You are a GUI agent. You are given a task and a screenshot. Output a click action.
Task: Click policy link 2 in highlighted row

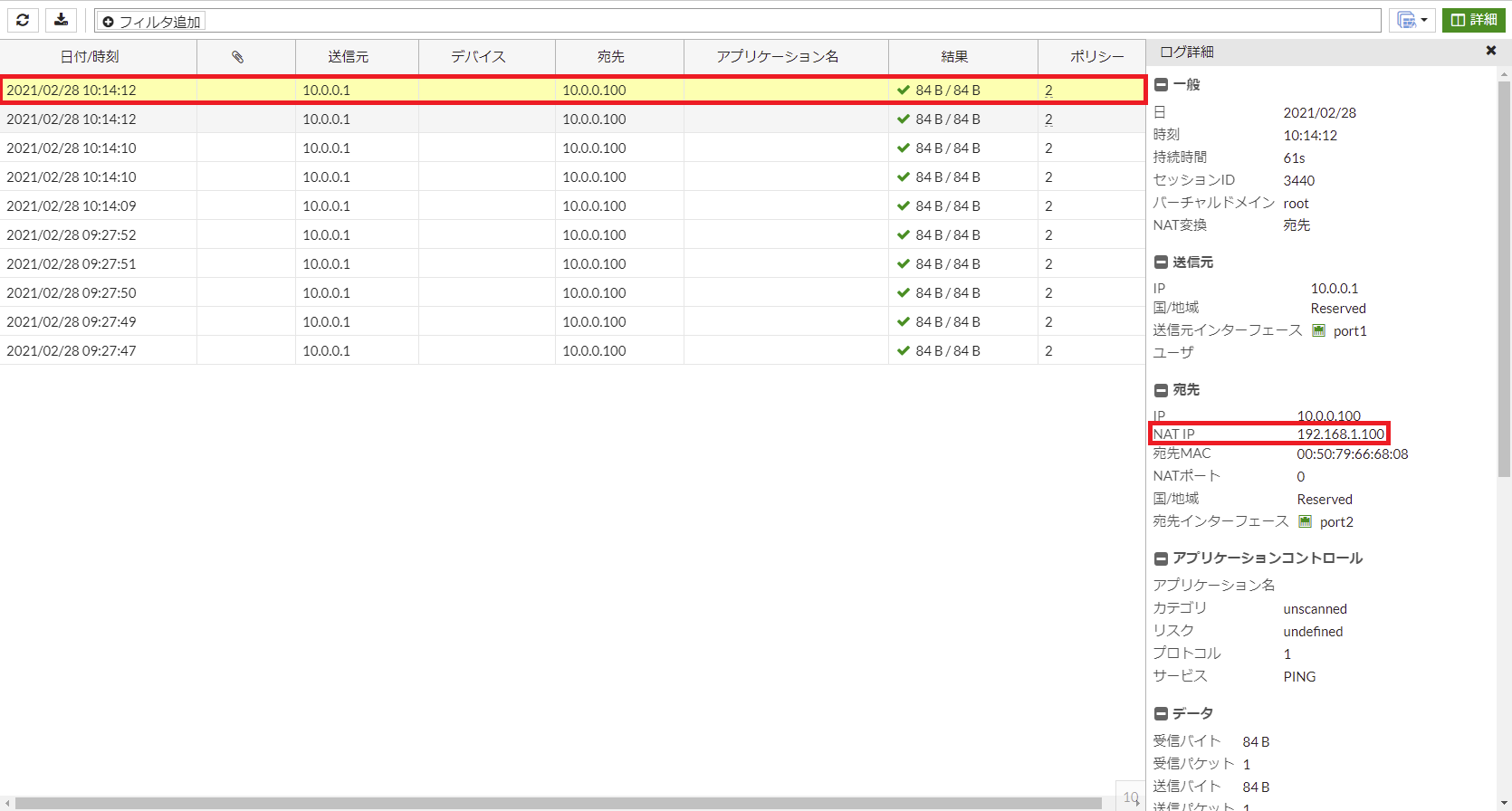pyautogui.click(x=1048, y=91)
